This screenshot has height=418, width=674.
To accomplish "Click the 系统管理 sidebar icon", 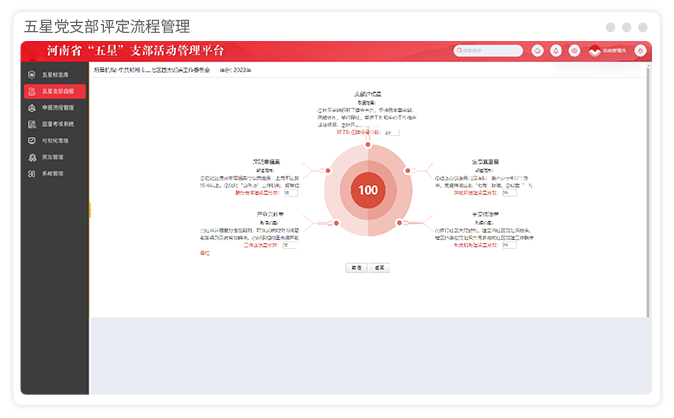I will (33, 173).
